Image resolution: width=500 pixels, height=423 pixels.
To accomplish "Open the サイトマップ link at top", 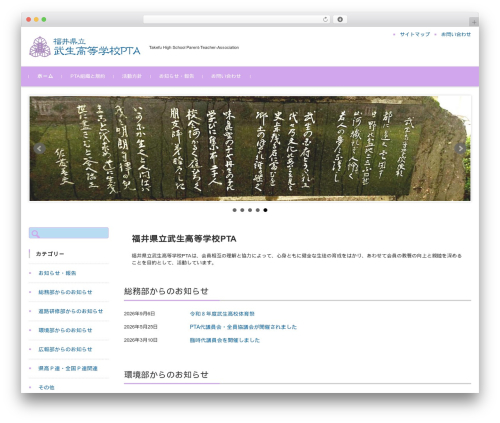I will pyautogui.click(x=415, y=34).
